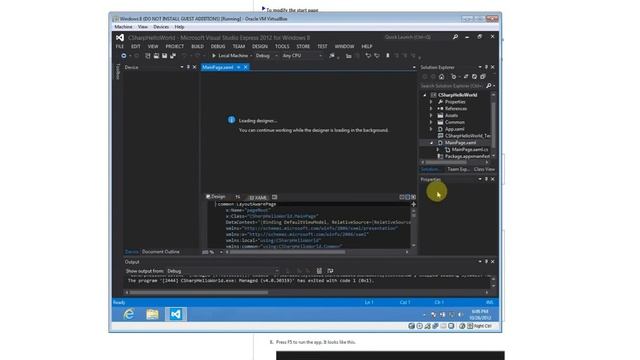This screenshot has height=360, width=640.
Task: Expand the Assets folder node
Action: pyautogui.click(x=431, y=116)
